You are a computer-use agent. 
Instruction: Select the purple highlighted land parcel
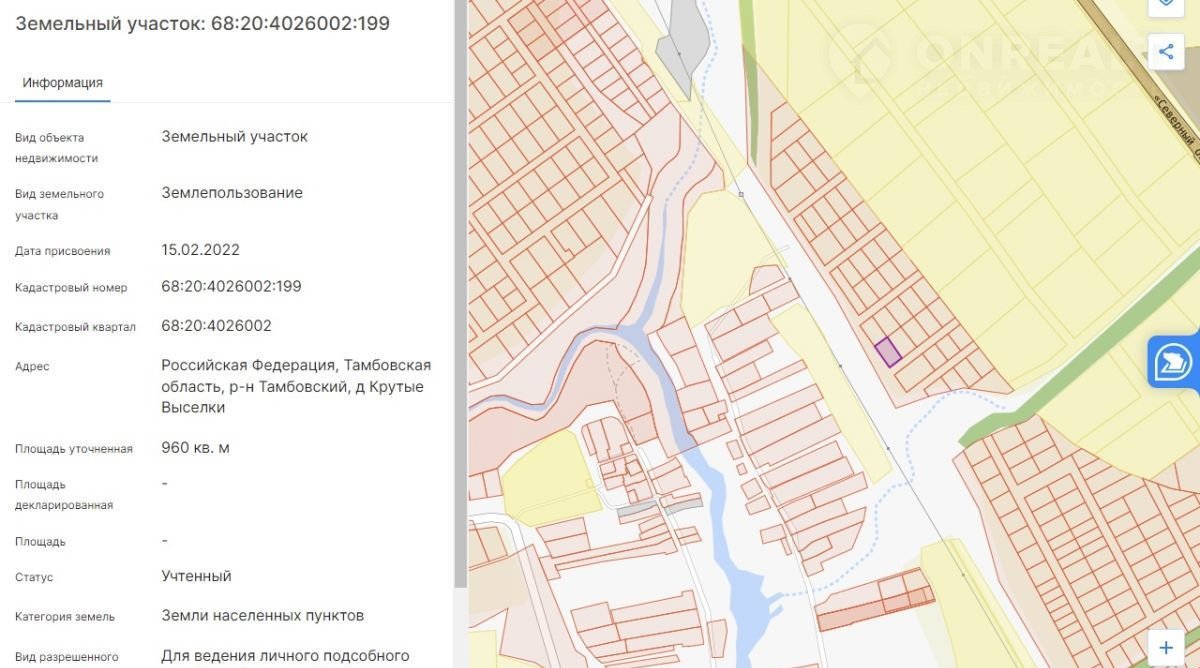[888, 353]
